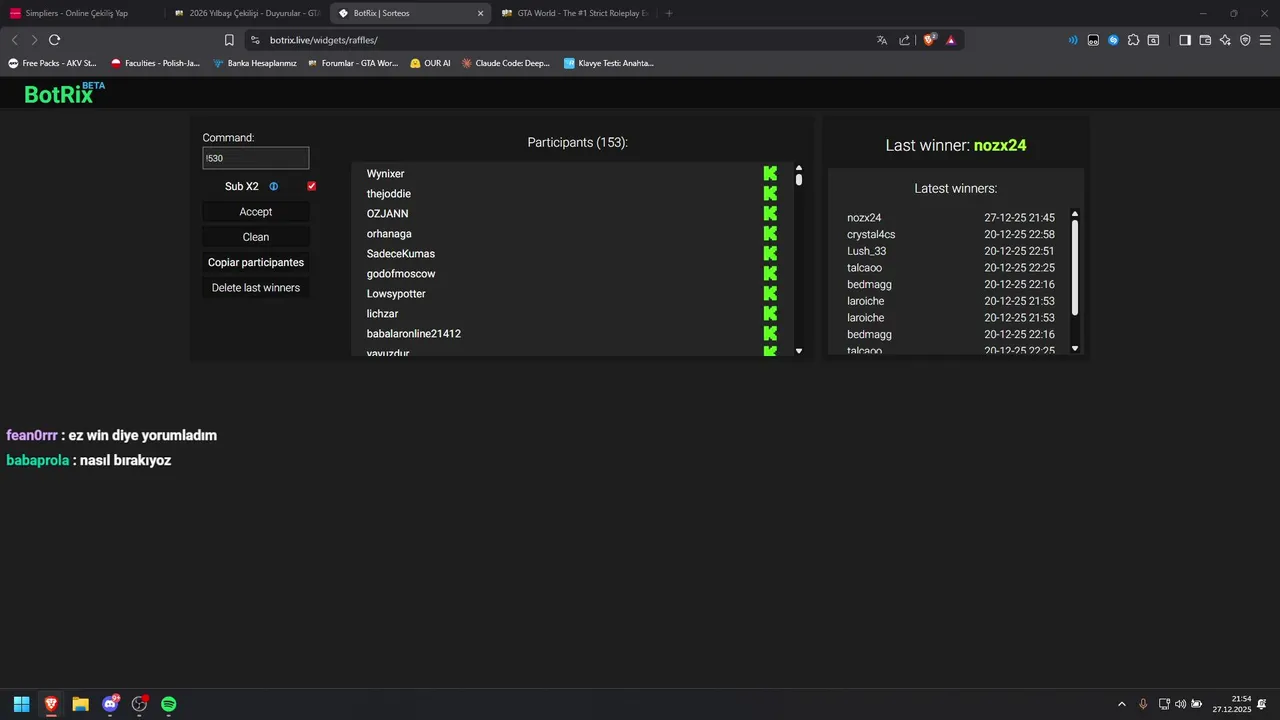1280x720 pixels.
Task: Click the Kick icon beside OZJANN
Action: click(x=770, y=214)
